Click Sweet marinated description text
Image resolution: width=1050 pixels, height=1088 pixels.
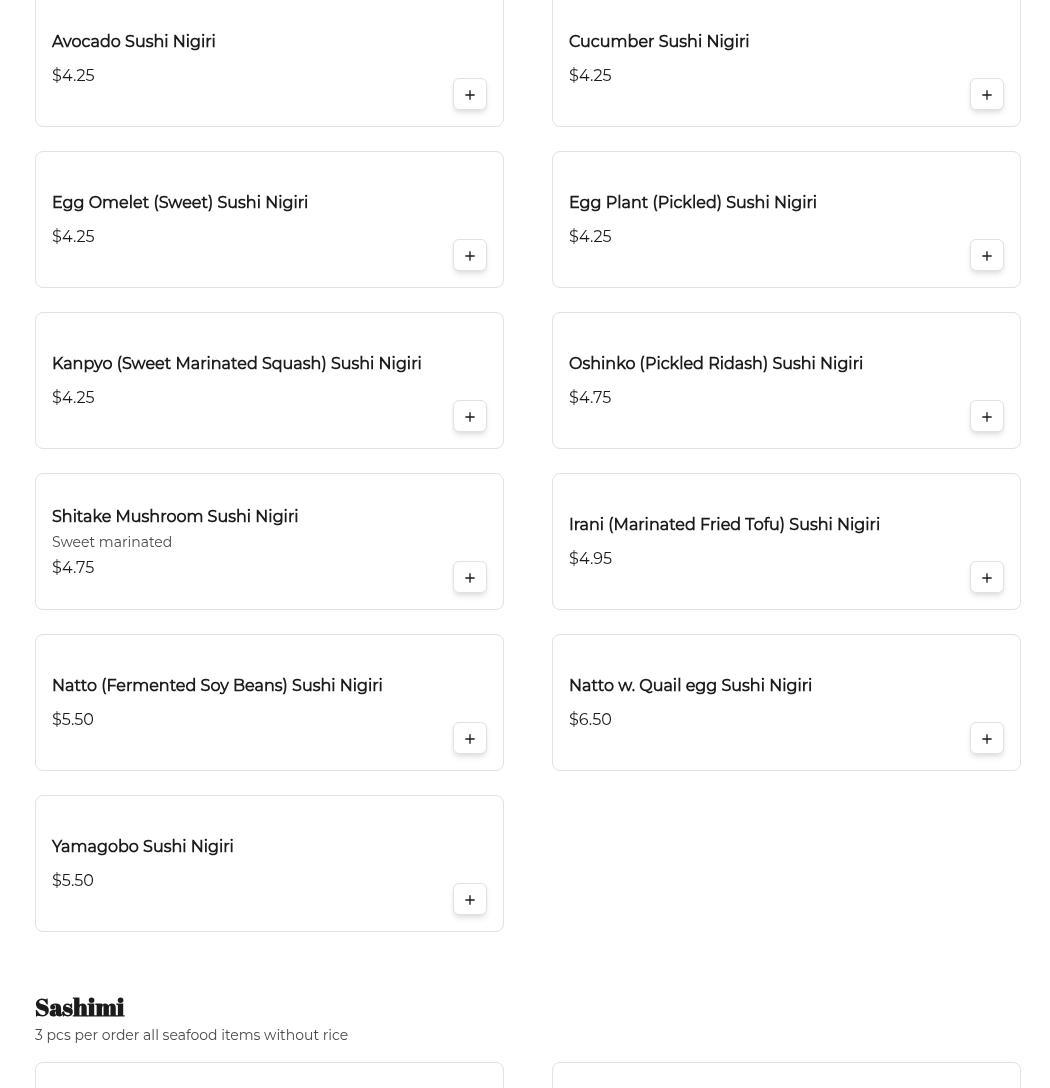(x=112, y=542)
